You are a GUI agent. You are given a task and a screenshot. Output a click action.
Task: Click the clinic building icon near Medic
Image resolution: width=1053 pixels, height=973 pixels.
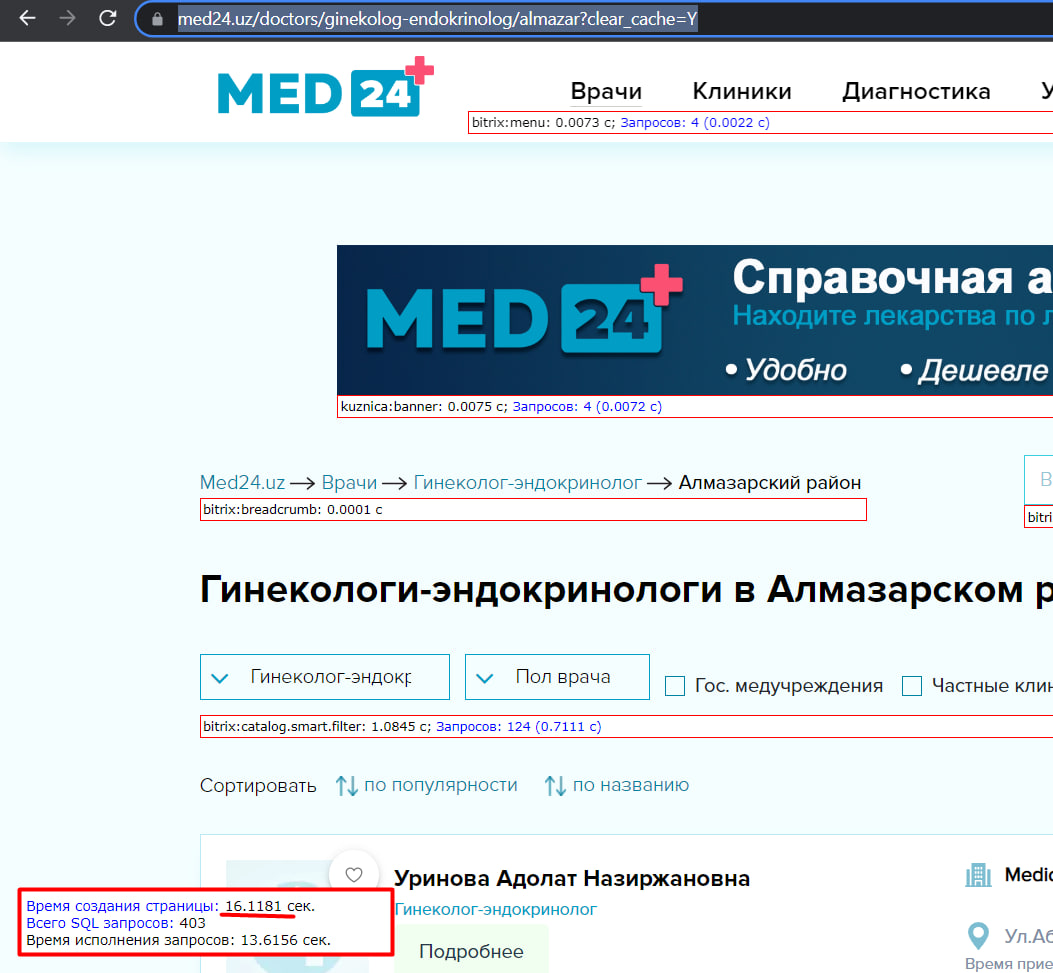point(978,875)
